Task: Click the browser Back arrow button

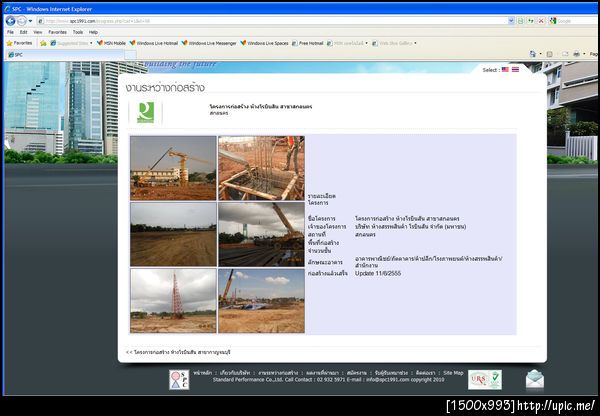Action: pos(10,21)
